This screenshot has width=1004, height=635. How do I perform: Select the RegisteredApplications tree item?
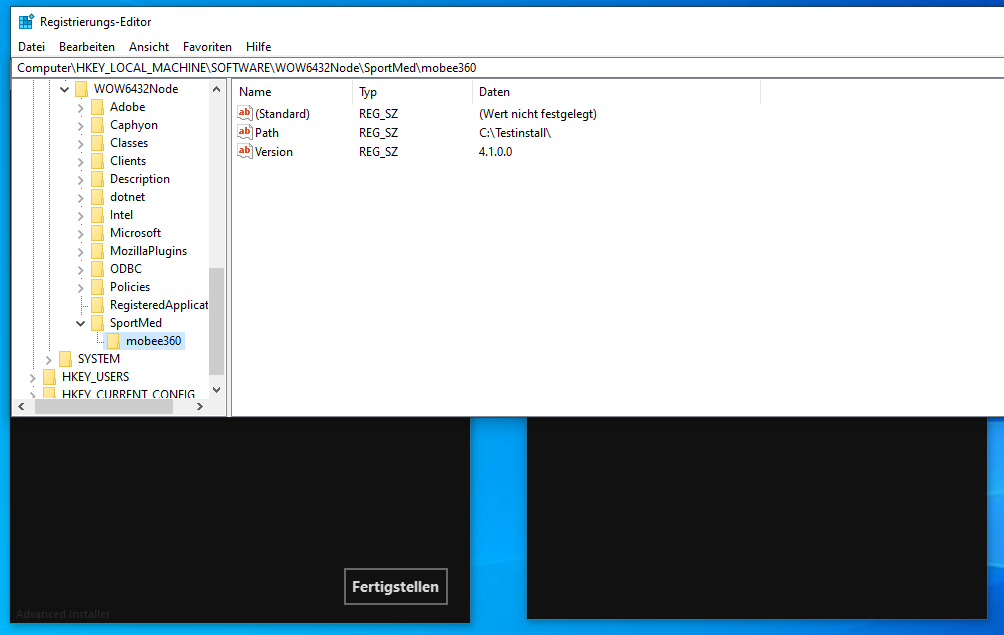click(x=158, y=305)
